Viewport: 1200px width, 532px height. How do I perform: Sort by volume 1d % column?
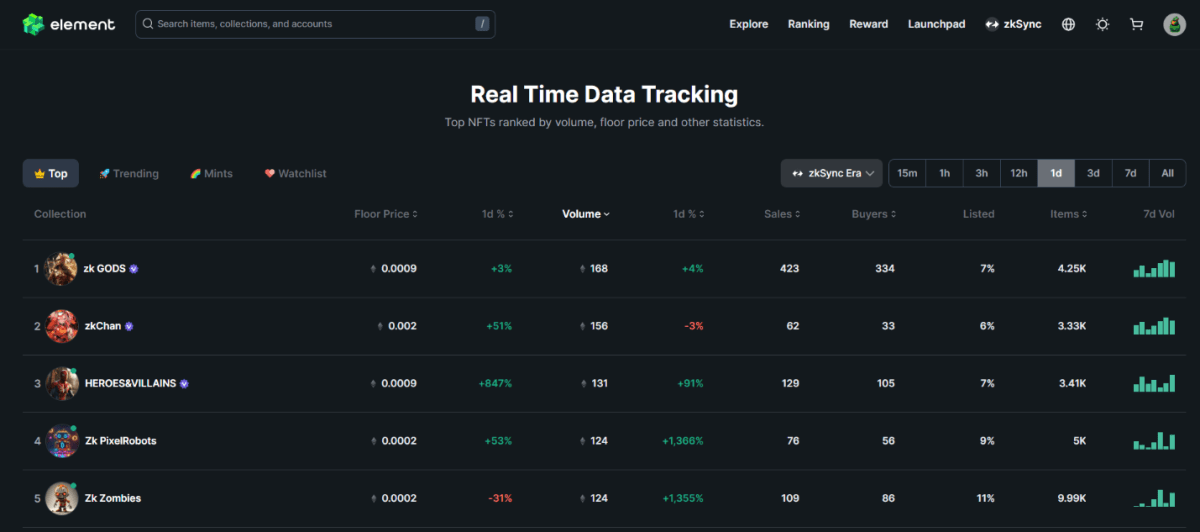(x=689, y=214)
